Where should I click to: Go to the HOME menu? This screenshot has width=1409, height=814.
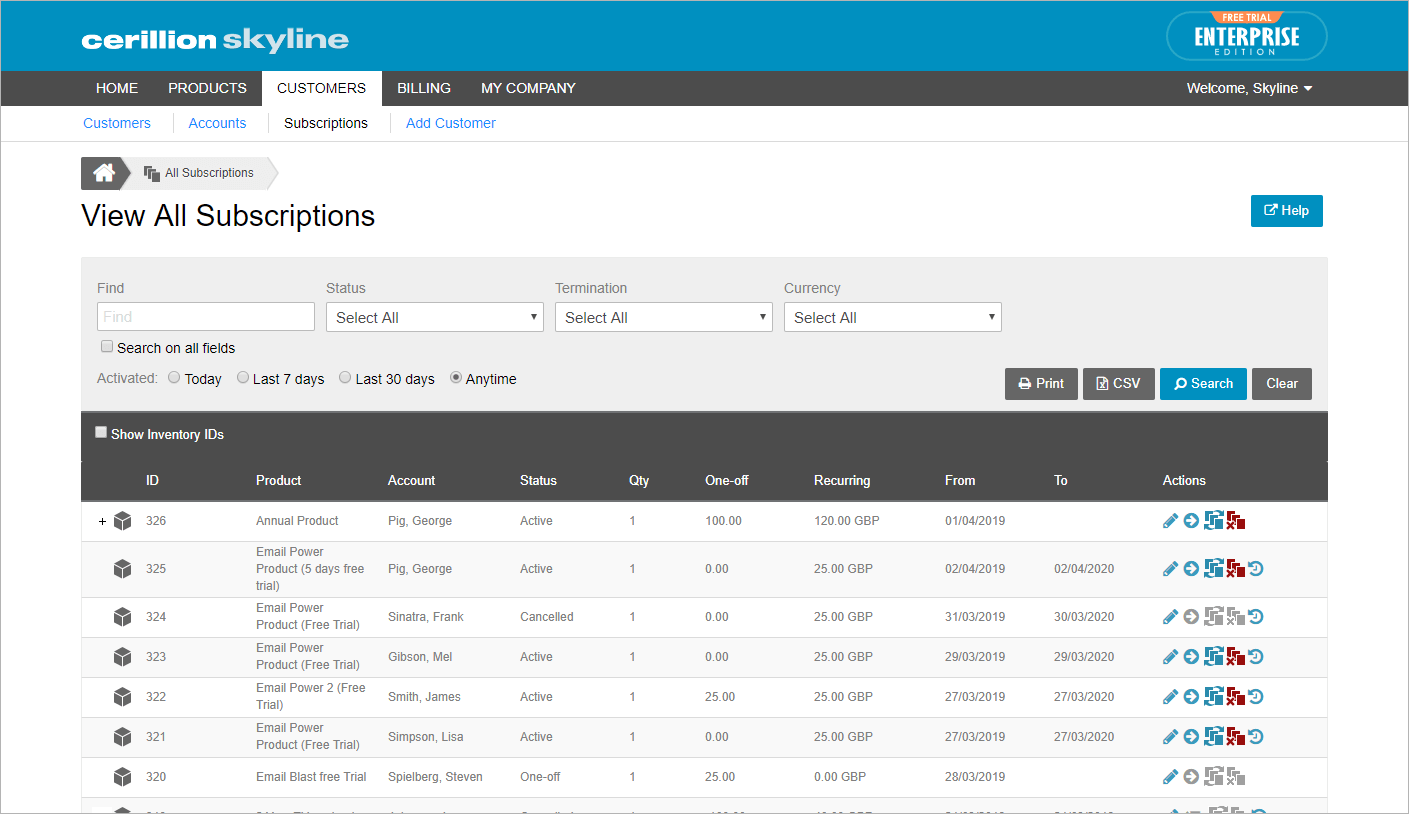pyautogui.click(x=117, y=88)
